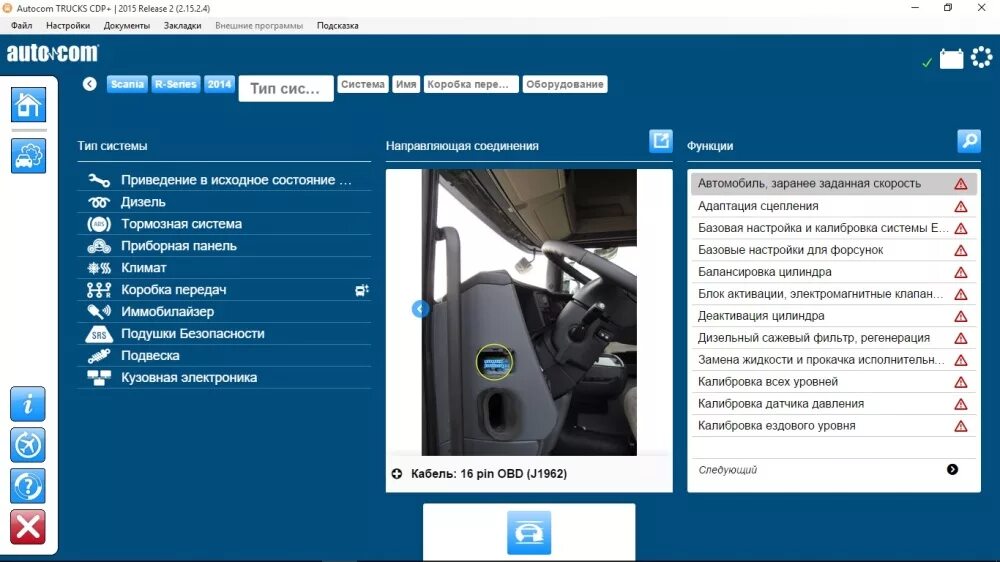Click the battery status icon

coord(951,59)
